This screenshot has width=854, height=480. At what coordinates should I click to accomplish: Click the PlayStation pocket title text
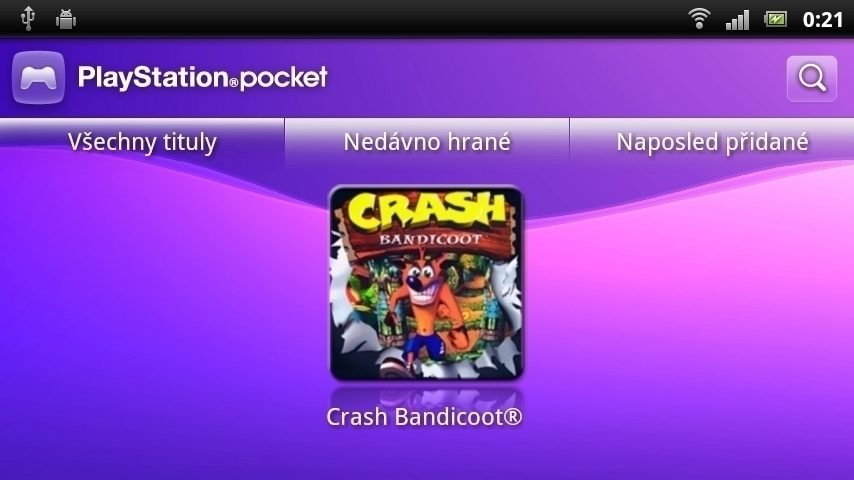[x=203, y=77]
